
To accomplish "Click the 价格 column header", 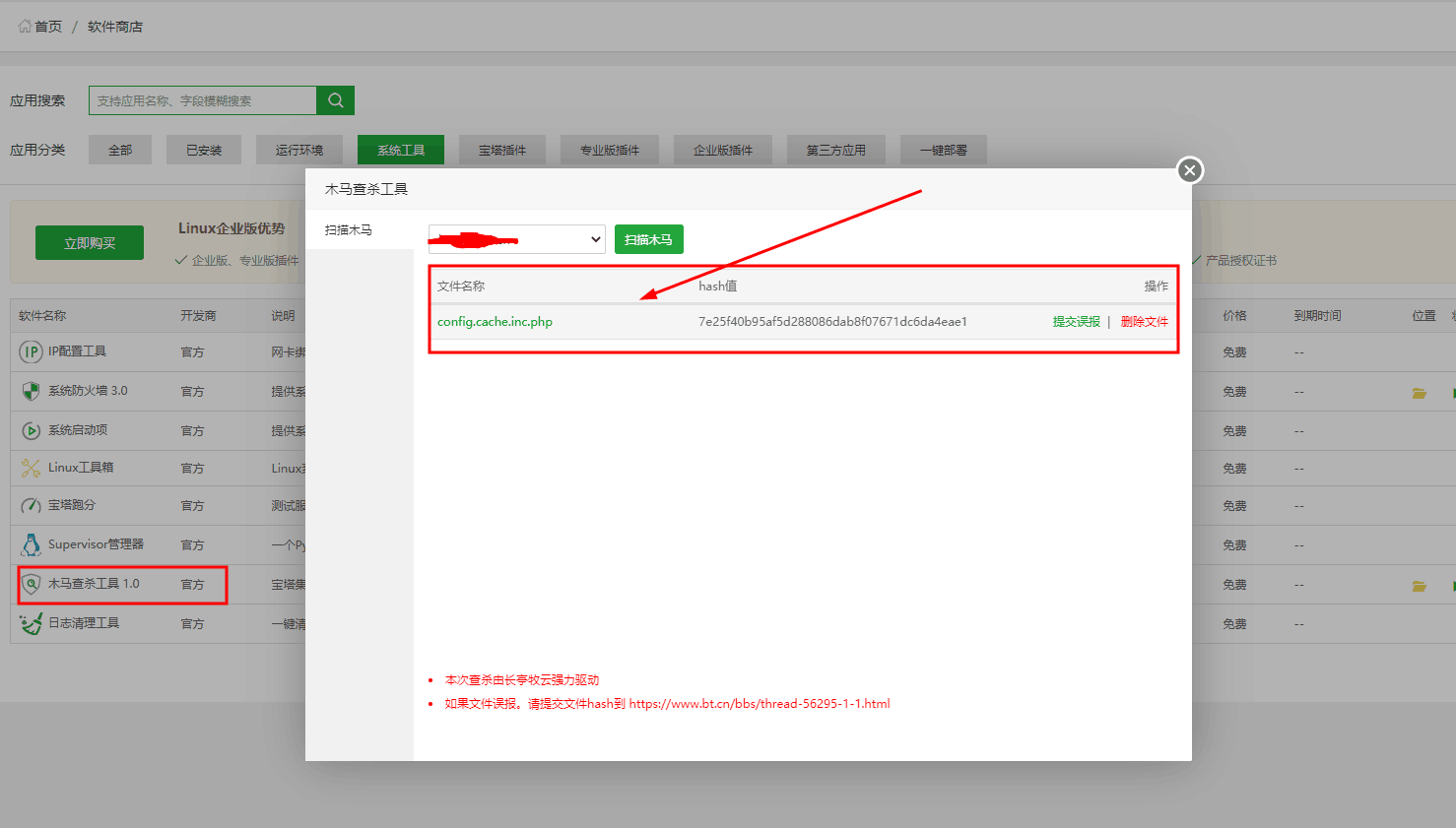I will pos(1234,316).
